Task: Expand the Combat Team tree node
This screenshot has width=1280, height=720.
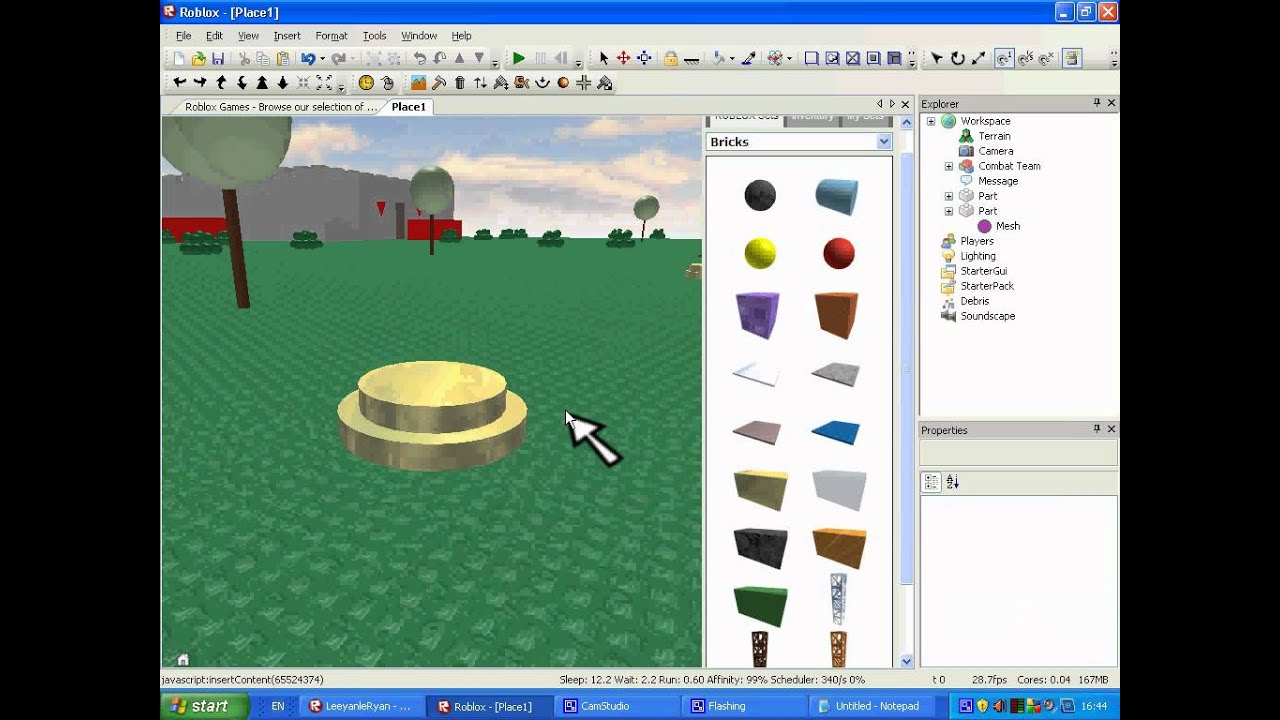Action: (949, 166)
